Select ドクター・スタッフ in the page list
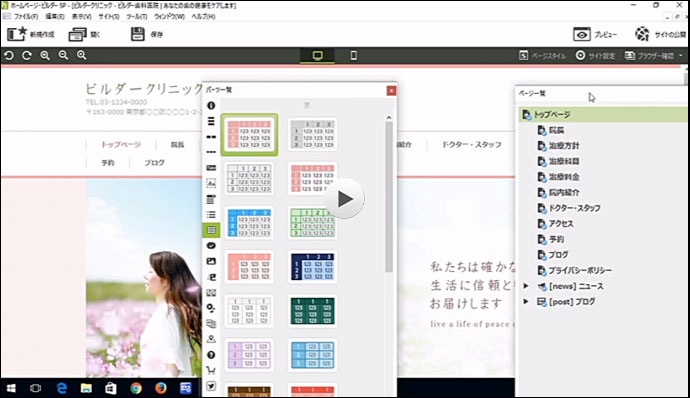The image size is (690, 398). click(x=574, y=208)
